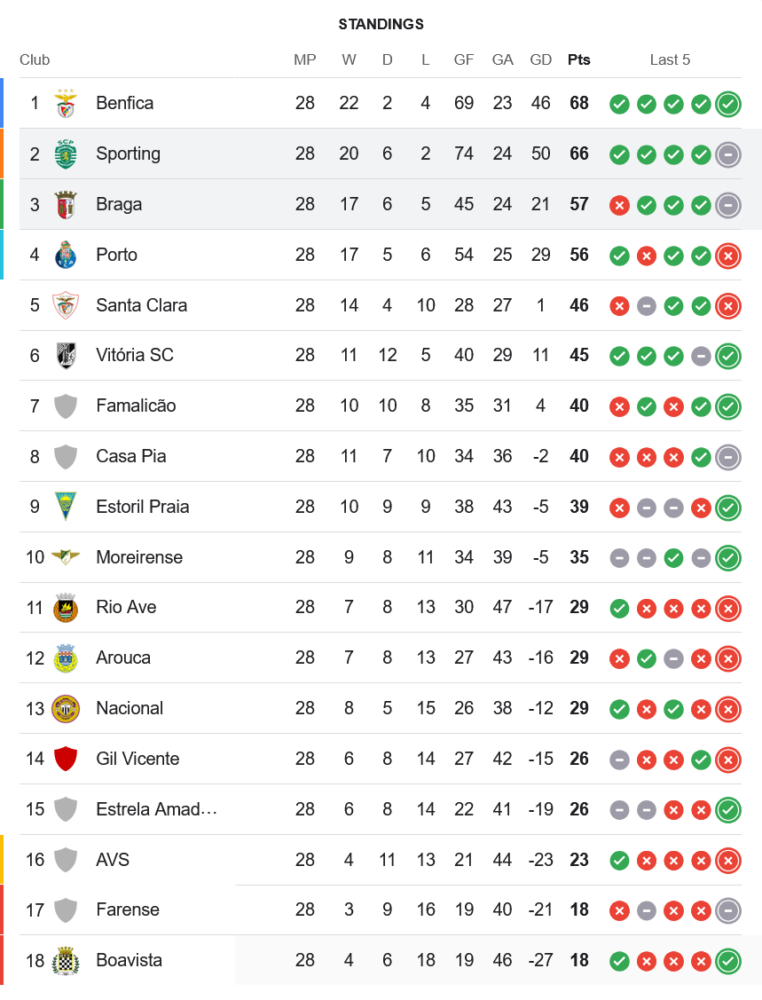Screen dimensions: 762x1000
Task: Click the Standings heading
Action: coord(381,24)
